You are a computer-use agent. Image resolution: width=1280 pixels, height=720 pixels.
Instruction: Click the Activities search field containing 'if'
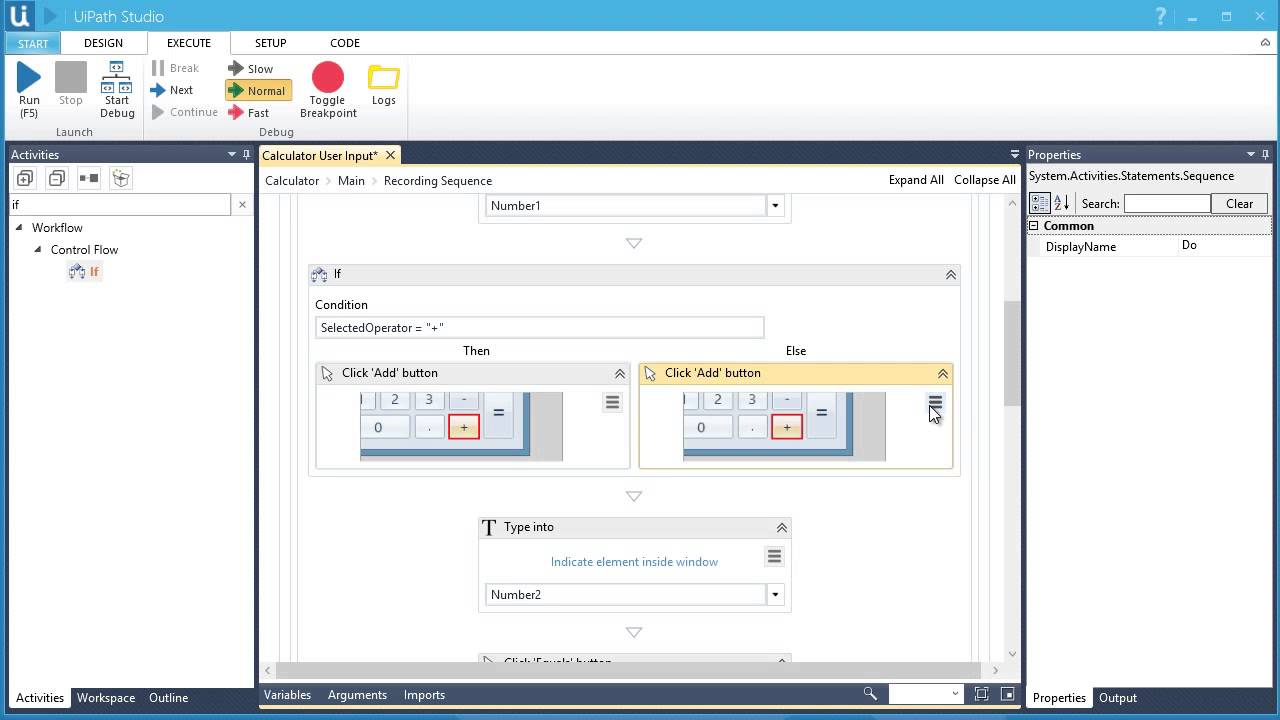118,204
